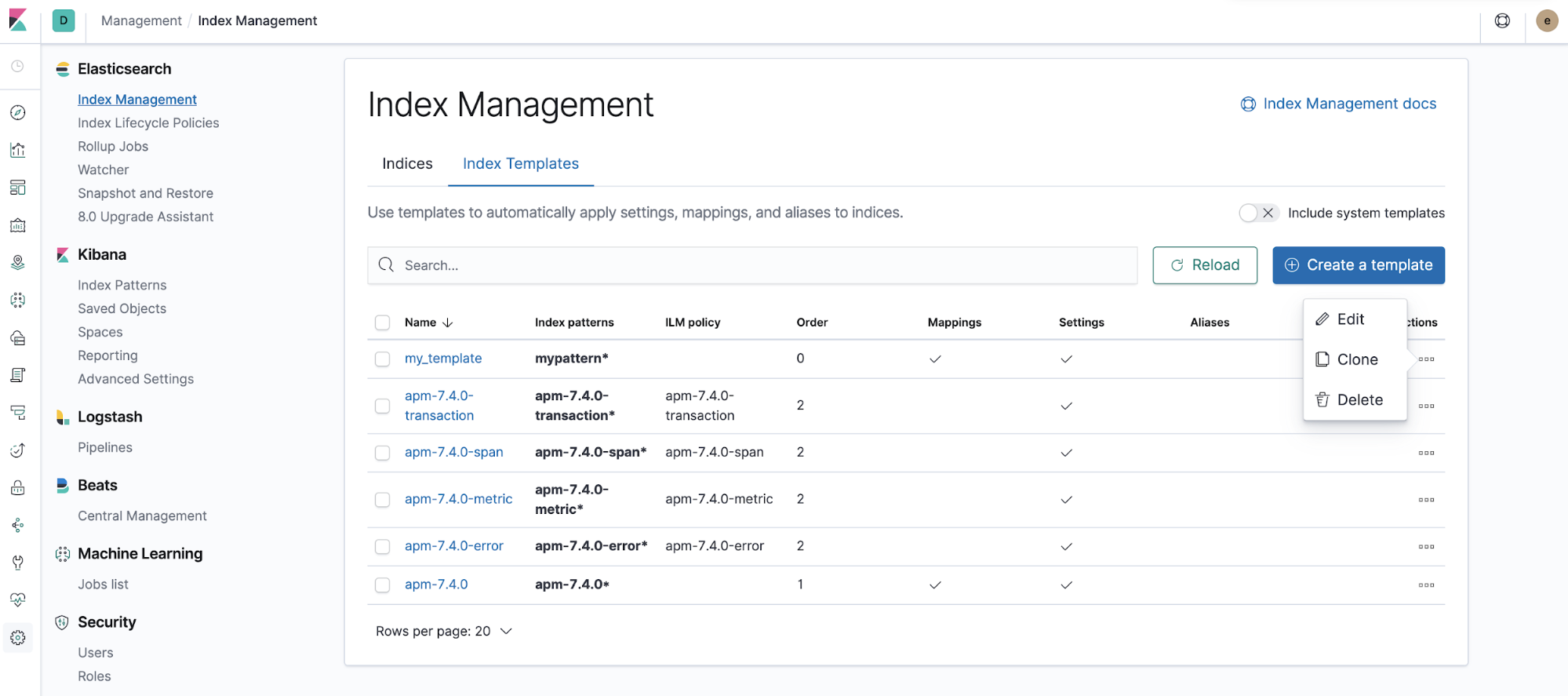Toggle Include system templates switch
Screen dimensions: 1568x696
click(x=1259, y=213)
